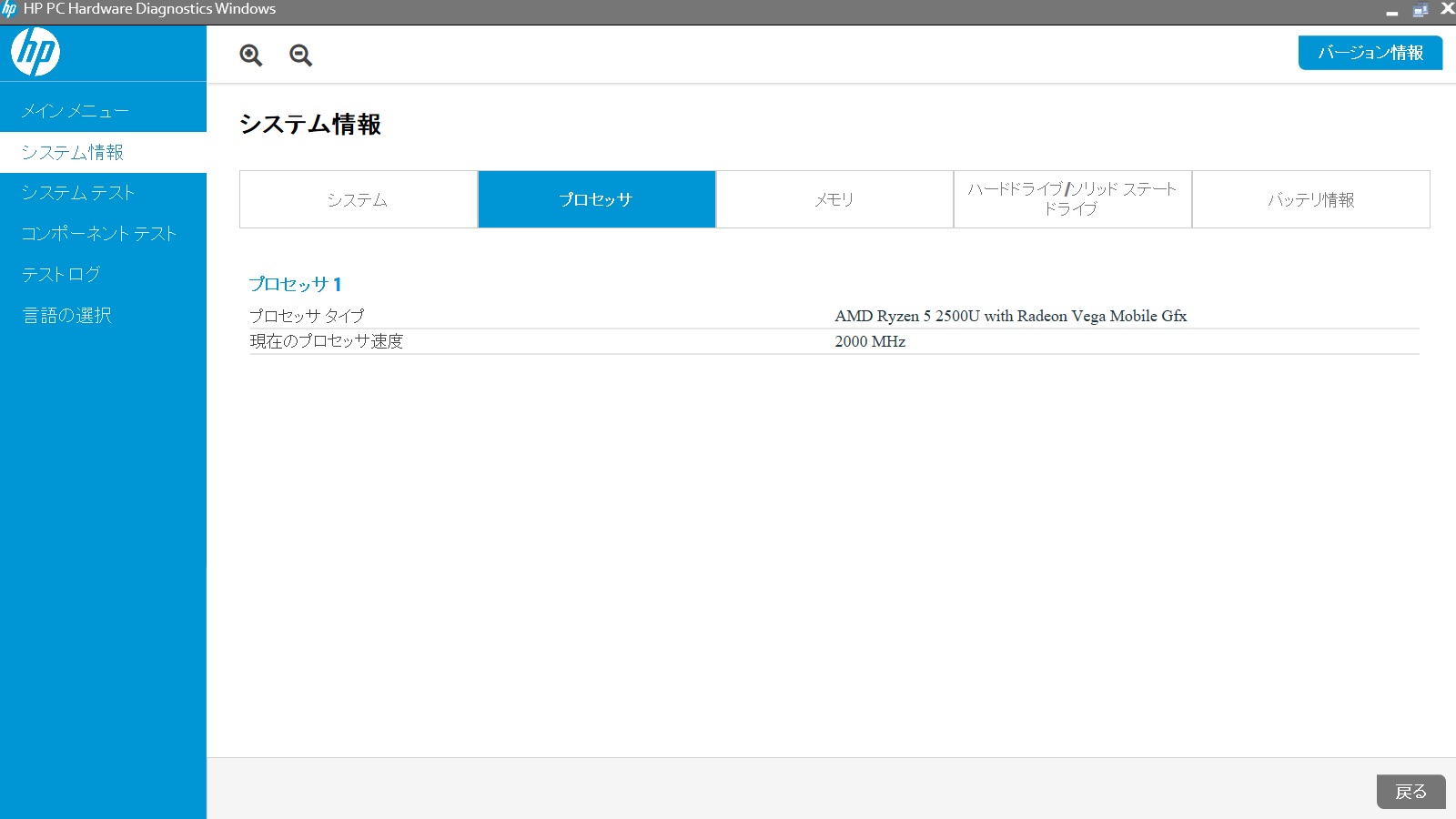
Task: Click the HP logo in sidebar
Action: pyautogui.click(x=35, y=52)
